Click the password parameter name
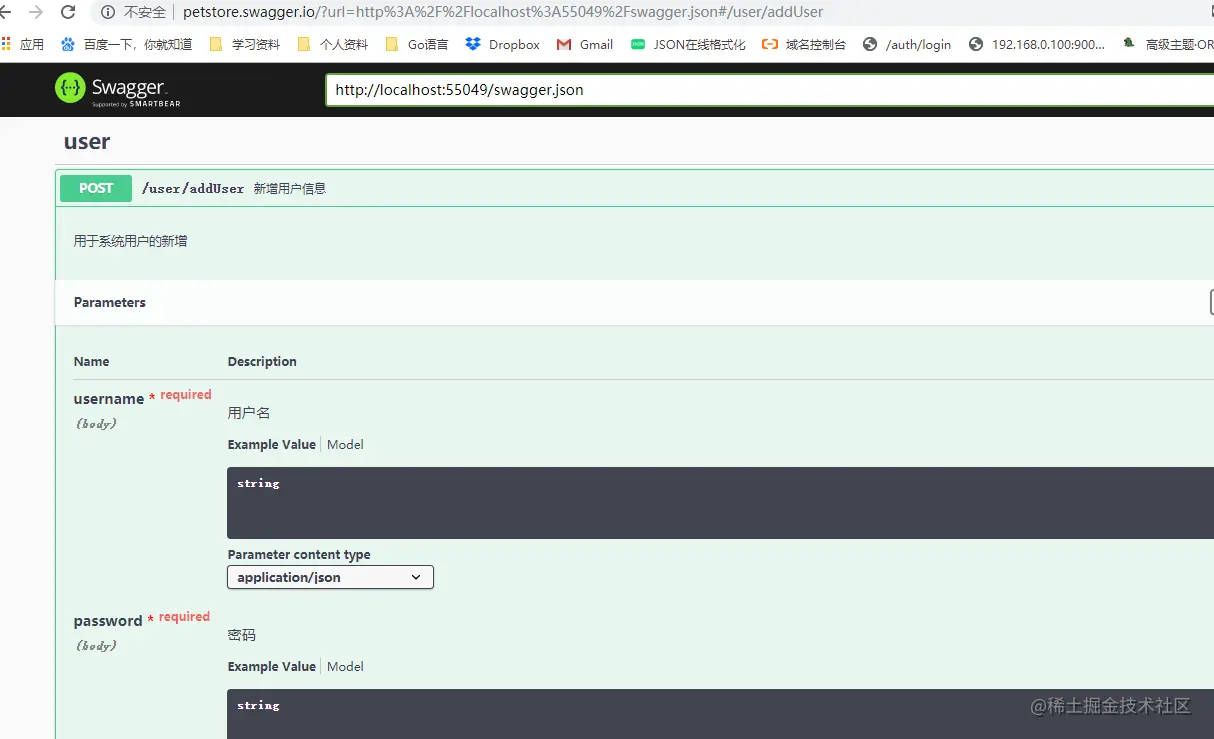This screenshot has height=739, width=1214. click(108, 621)
